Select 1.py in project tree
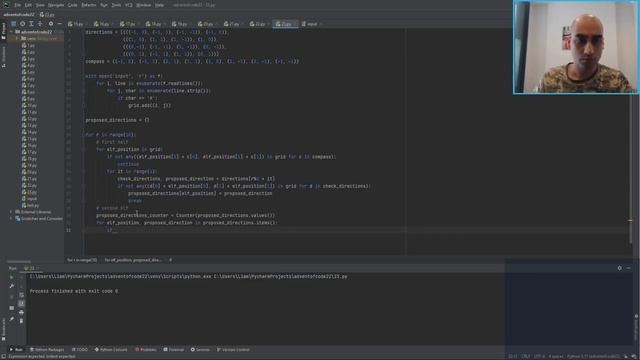This screenshot has height=360, width=640. [29, 45]
